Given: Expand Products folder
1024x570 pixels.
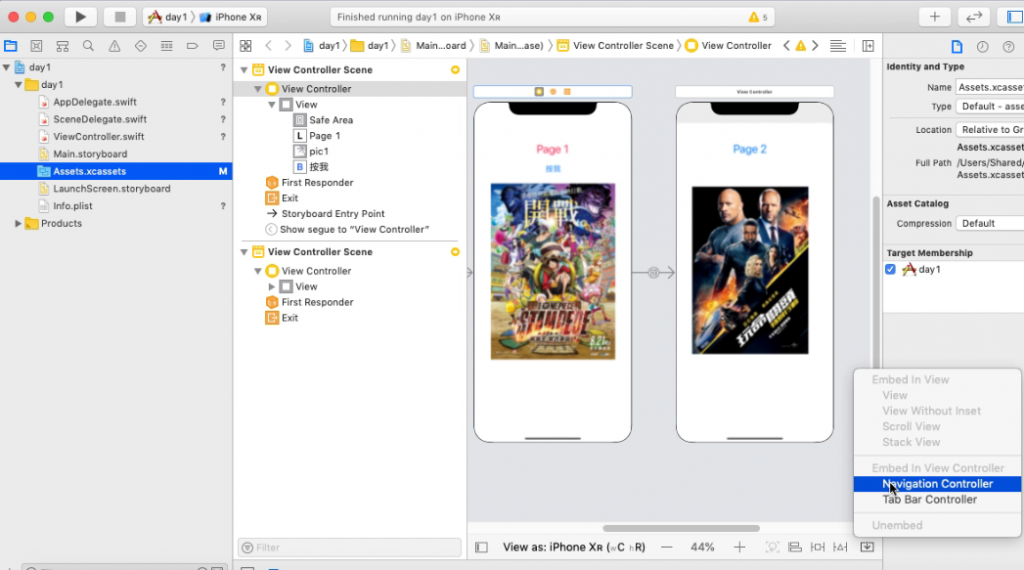Looking at the screenshot, I should click(18, 223).
